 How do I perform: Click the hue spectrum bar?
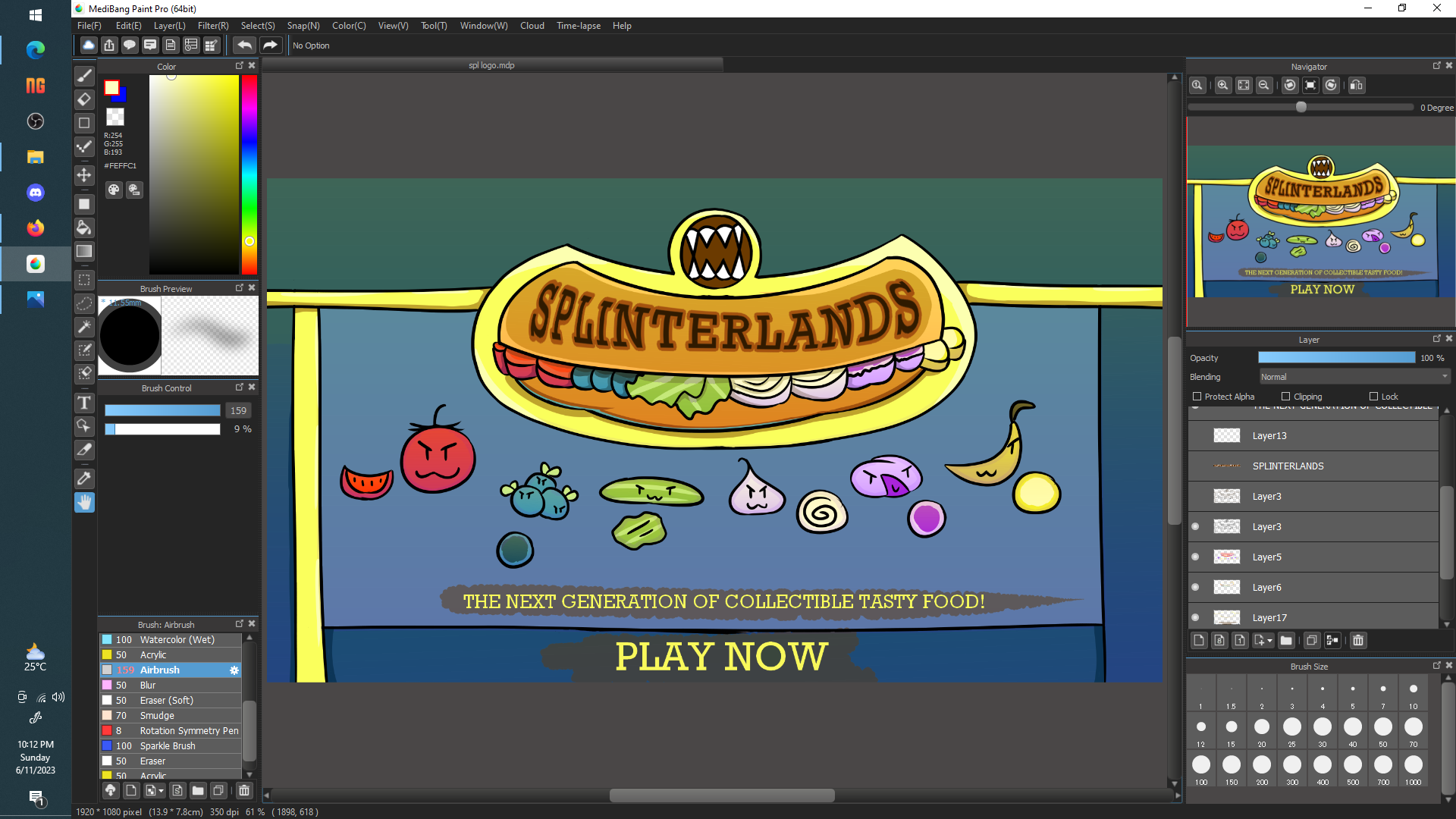coord(249,174)
